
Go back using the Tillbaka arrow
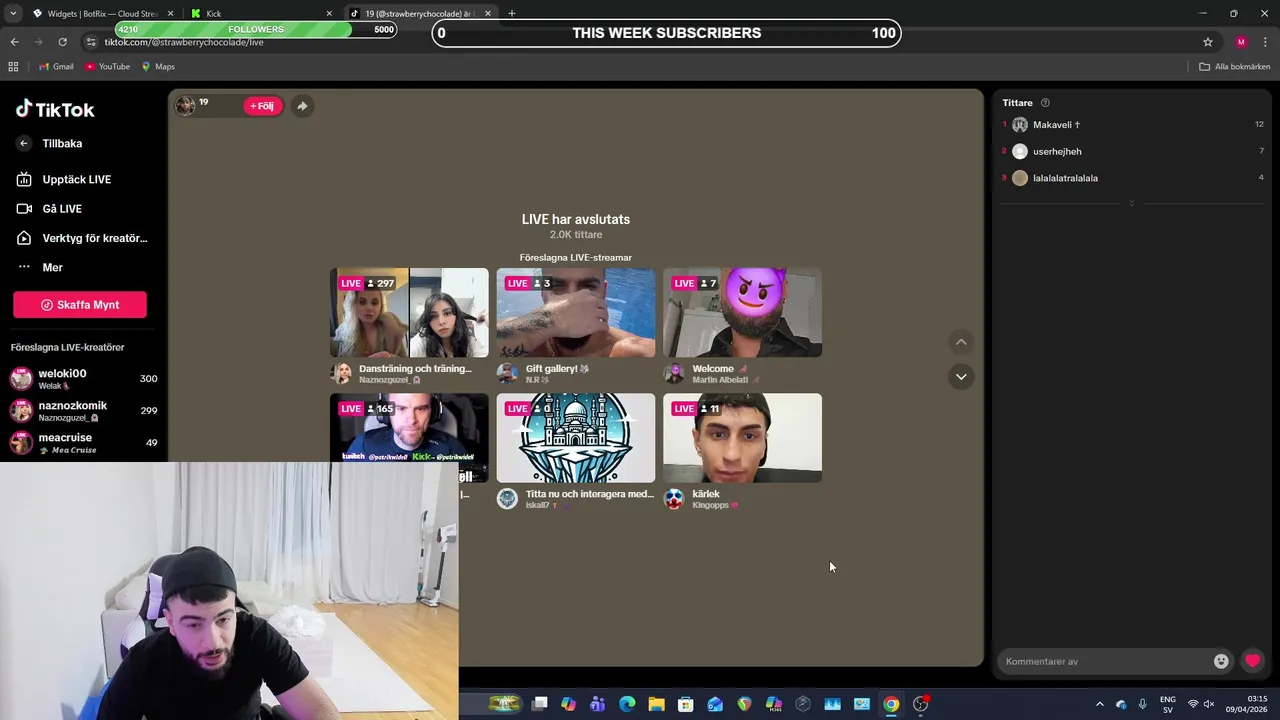(x=24, y=144)
